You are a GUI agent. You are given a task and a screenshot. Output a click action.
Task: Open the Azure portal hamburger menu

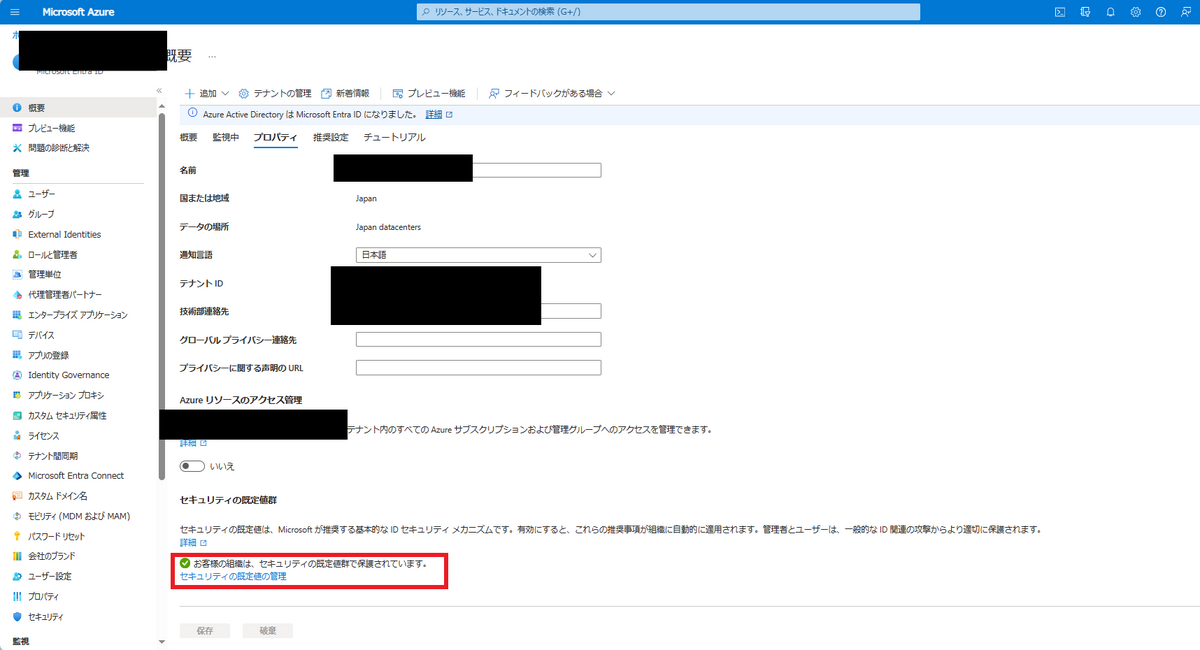(14, 12)
